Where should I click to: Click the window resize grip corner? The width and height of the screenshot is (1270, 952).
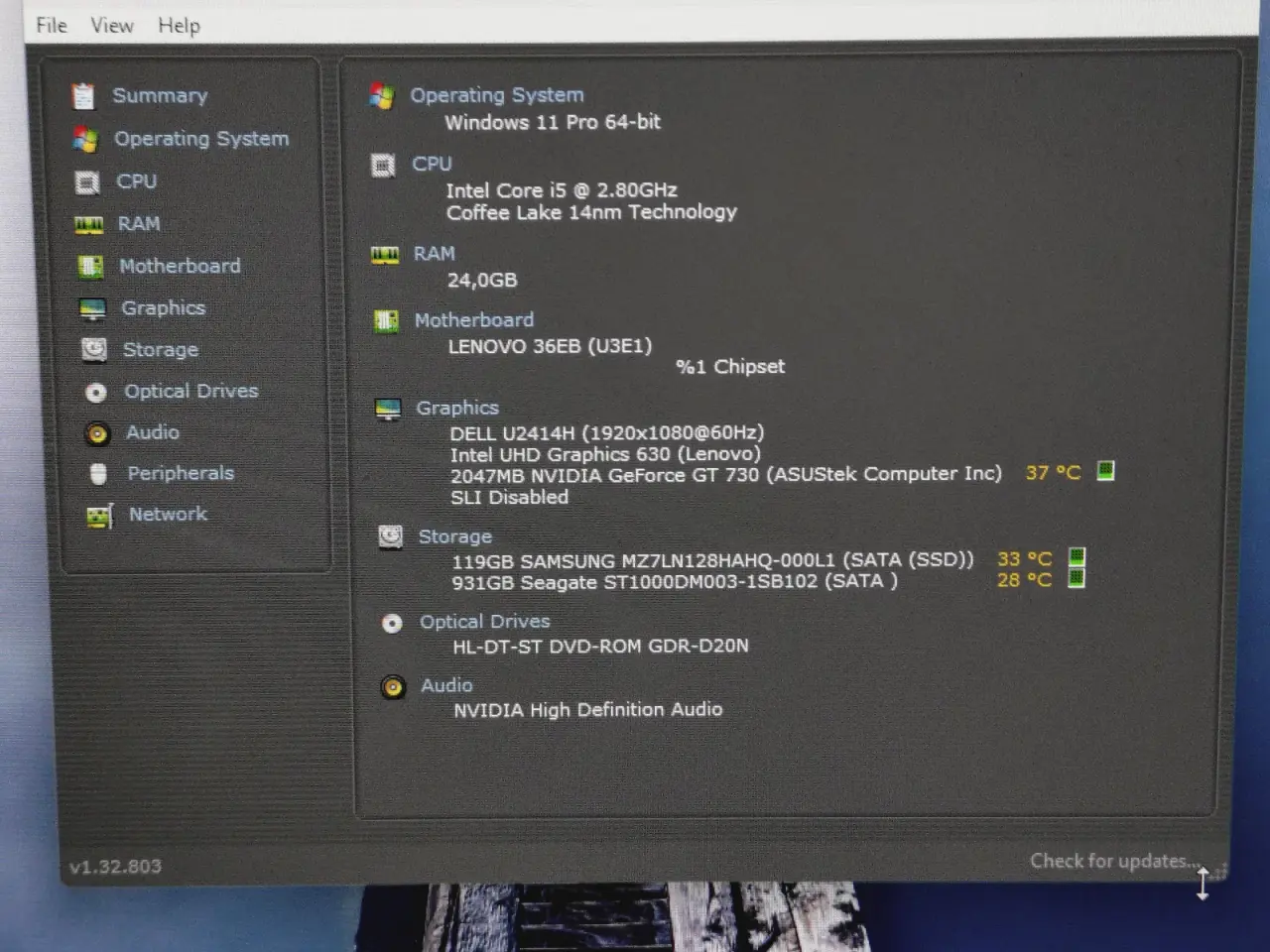[x=1220, y=872]
